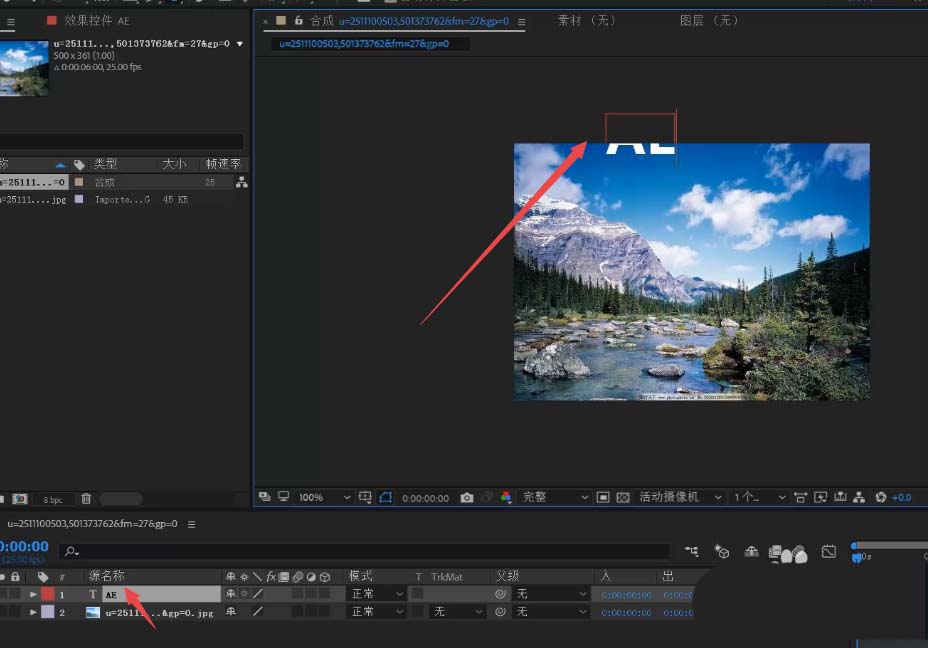The image size is (928, 648).
Task: Click the viewer timecode 0:00:00:00
Action: [x=426, y=498]
